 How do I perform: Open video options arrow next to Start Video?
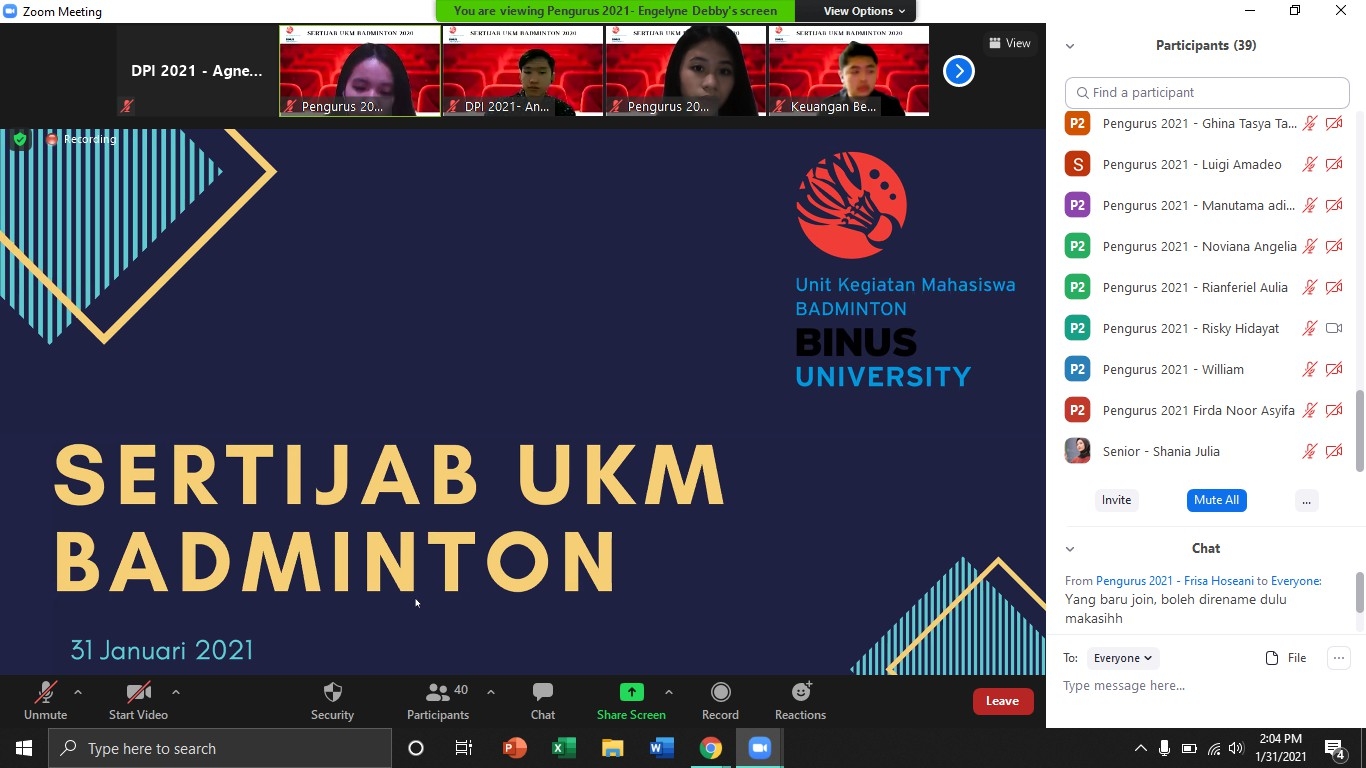176,692
